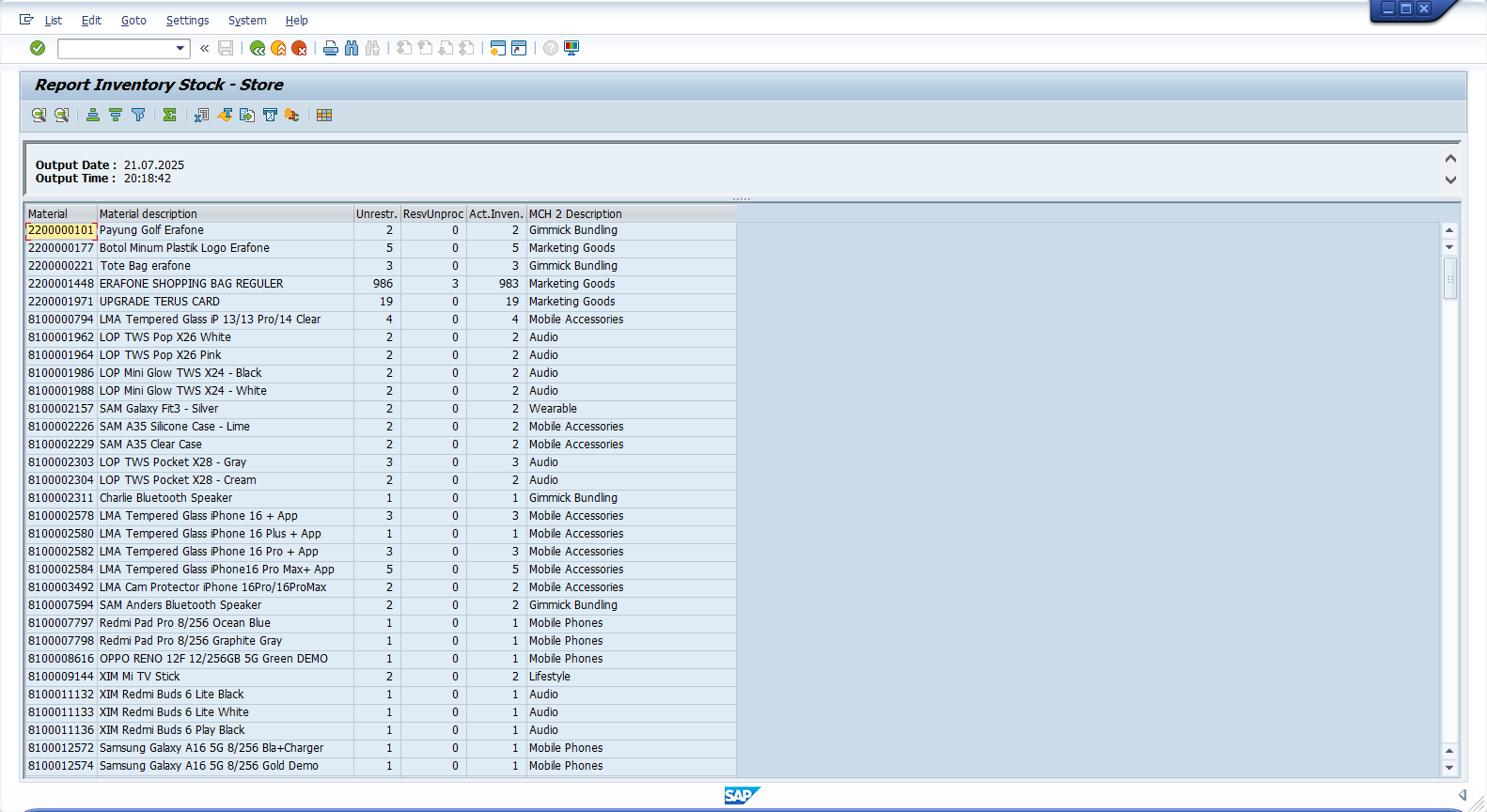Viewport: 1487px width, 812px height.
Task: Open the Set Filter funnel icon
Action: pyautogui.click(x=138, y=115)
